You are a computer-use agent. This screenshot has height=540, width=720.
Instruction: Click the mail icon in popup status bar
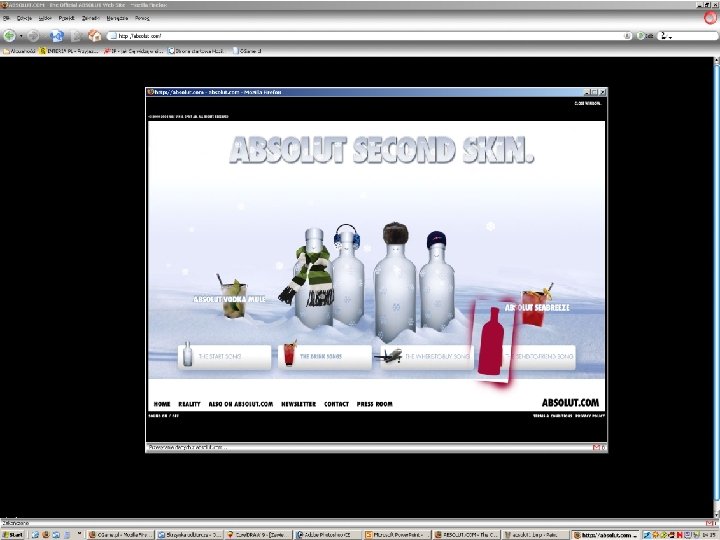pyautogui.click(x=596, y=447)
